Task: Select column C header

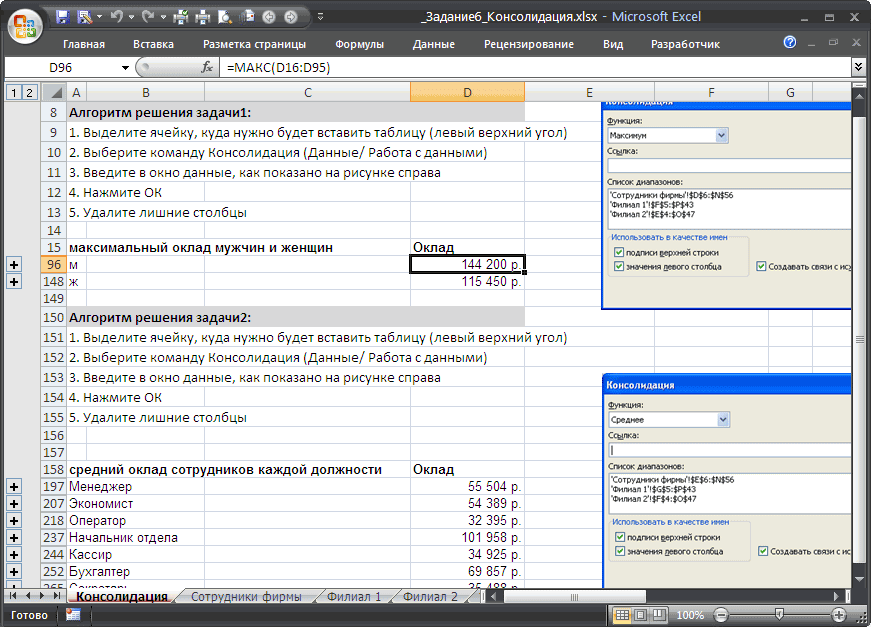Action: tap(308, 92)
